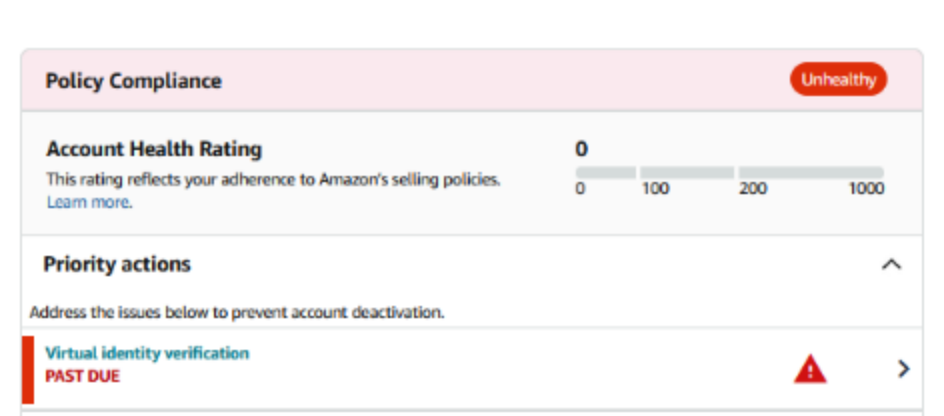The image size is (944, 416).
Task: Click the 100 label under the rating bar
Action: tap(654, 189)
